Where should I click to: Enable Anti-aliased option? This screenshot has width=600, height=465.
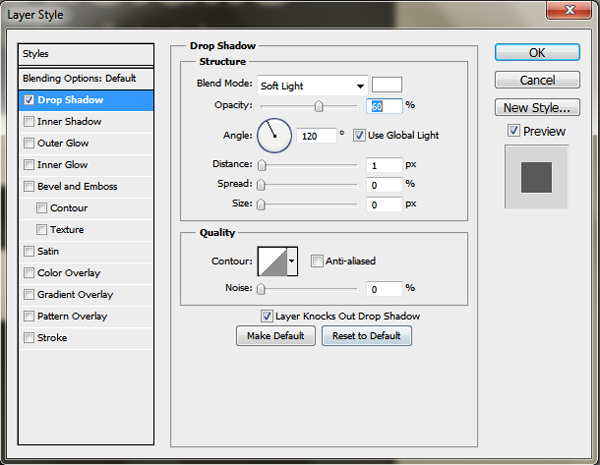317,262
